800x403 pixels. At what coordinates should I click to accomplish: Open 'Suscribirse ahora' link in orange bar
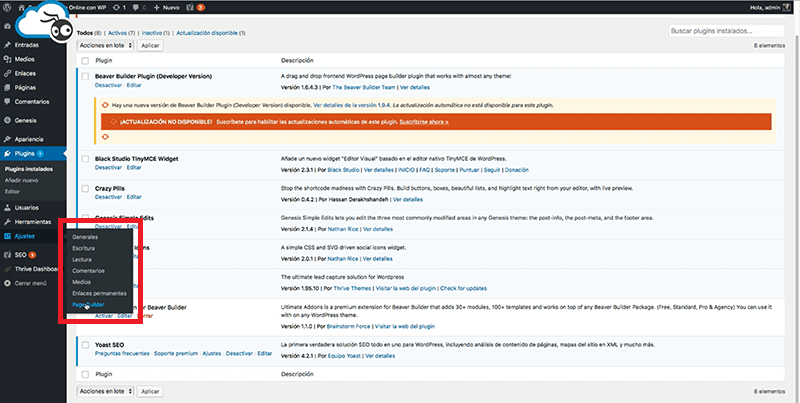click(x=424, y=122)
